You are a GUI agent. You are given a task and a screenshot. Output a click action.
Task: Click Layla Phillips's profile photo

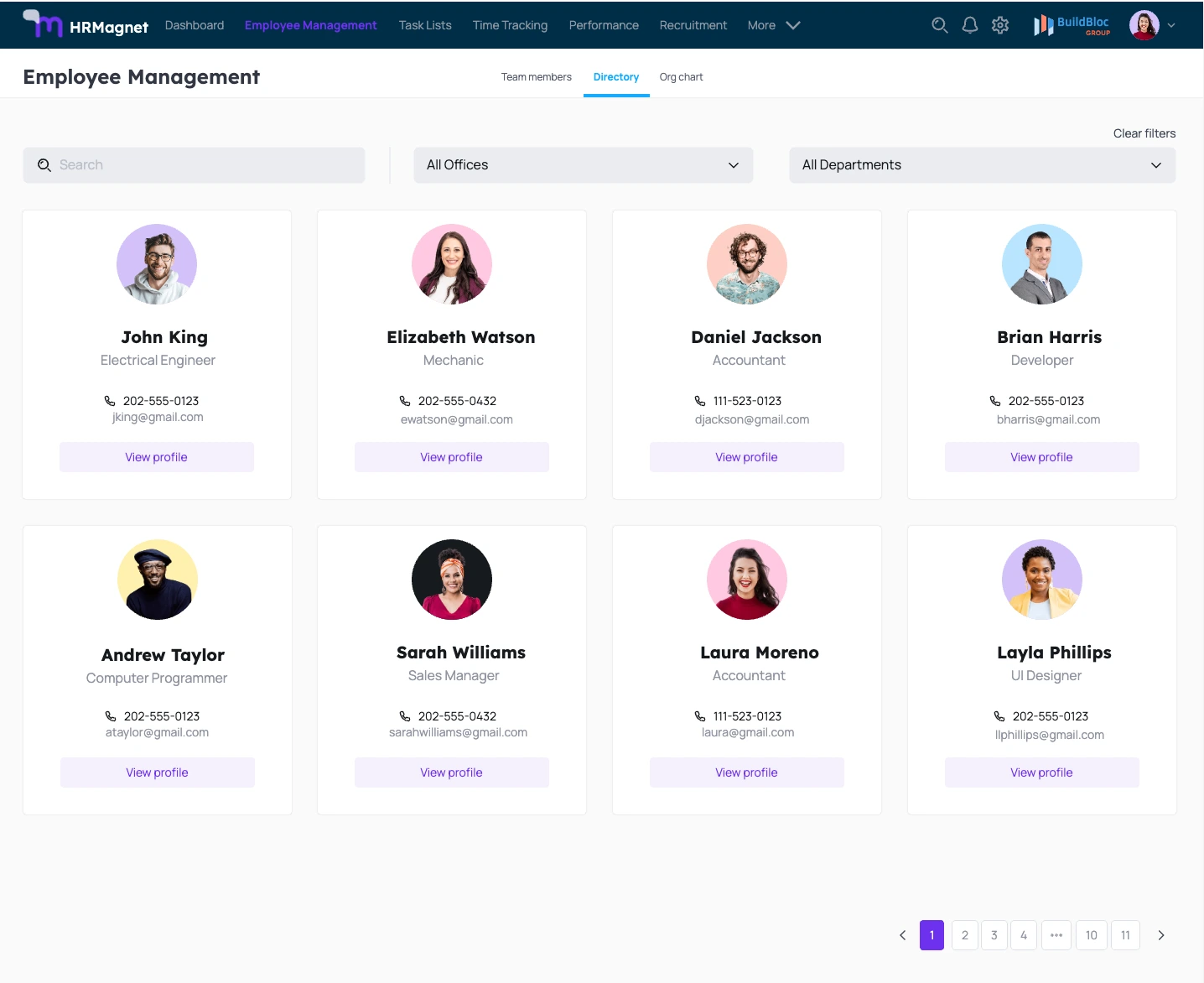click(1042, 580)
